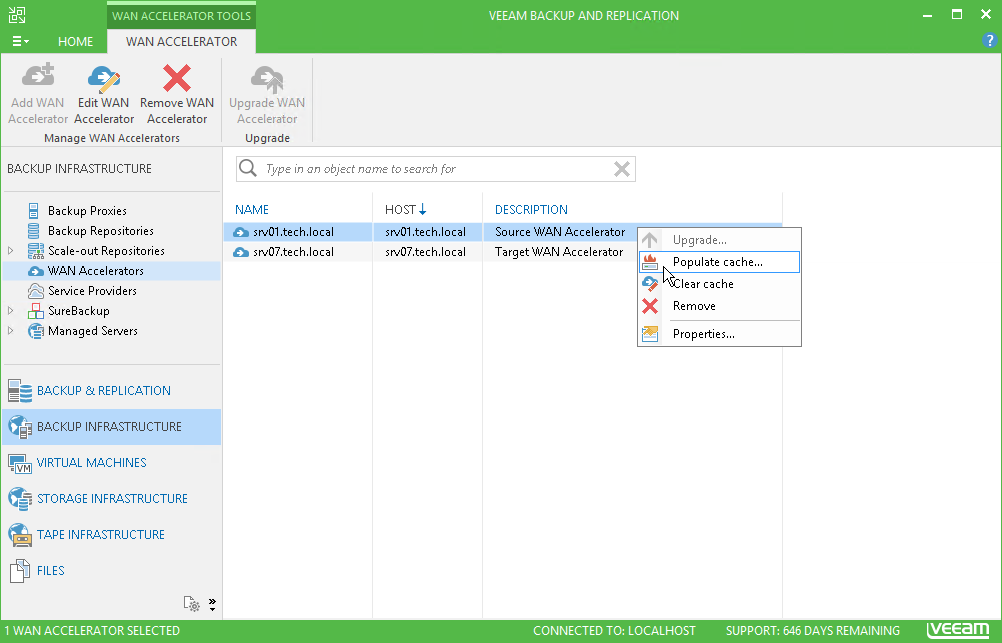Click the Veeam logo in status bar
The image size is (1002, 643).
coord(958,630)
